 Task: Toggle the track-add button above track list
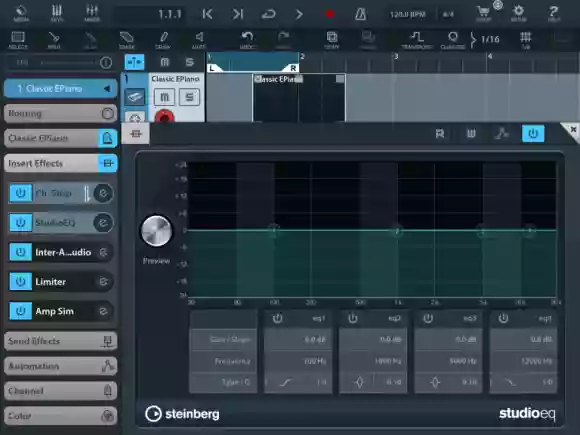click(x=134, y=62)
